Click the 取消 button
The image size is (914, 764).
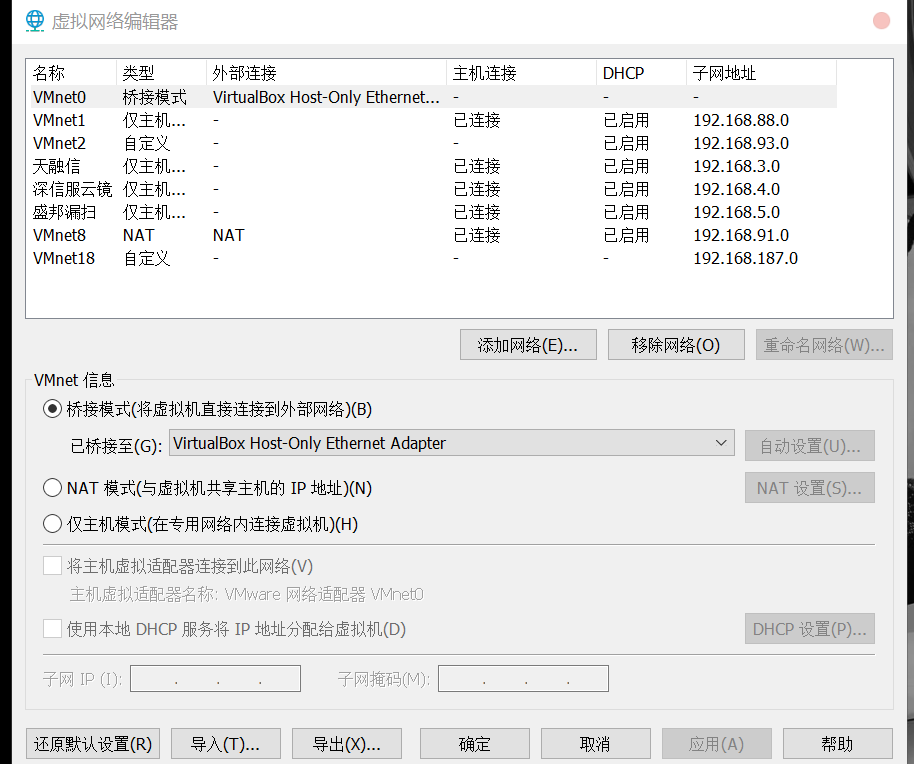tap(595, 744)
